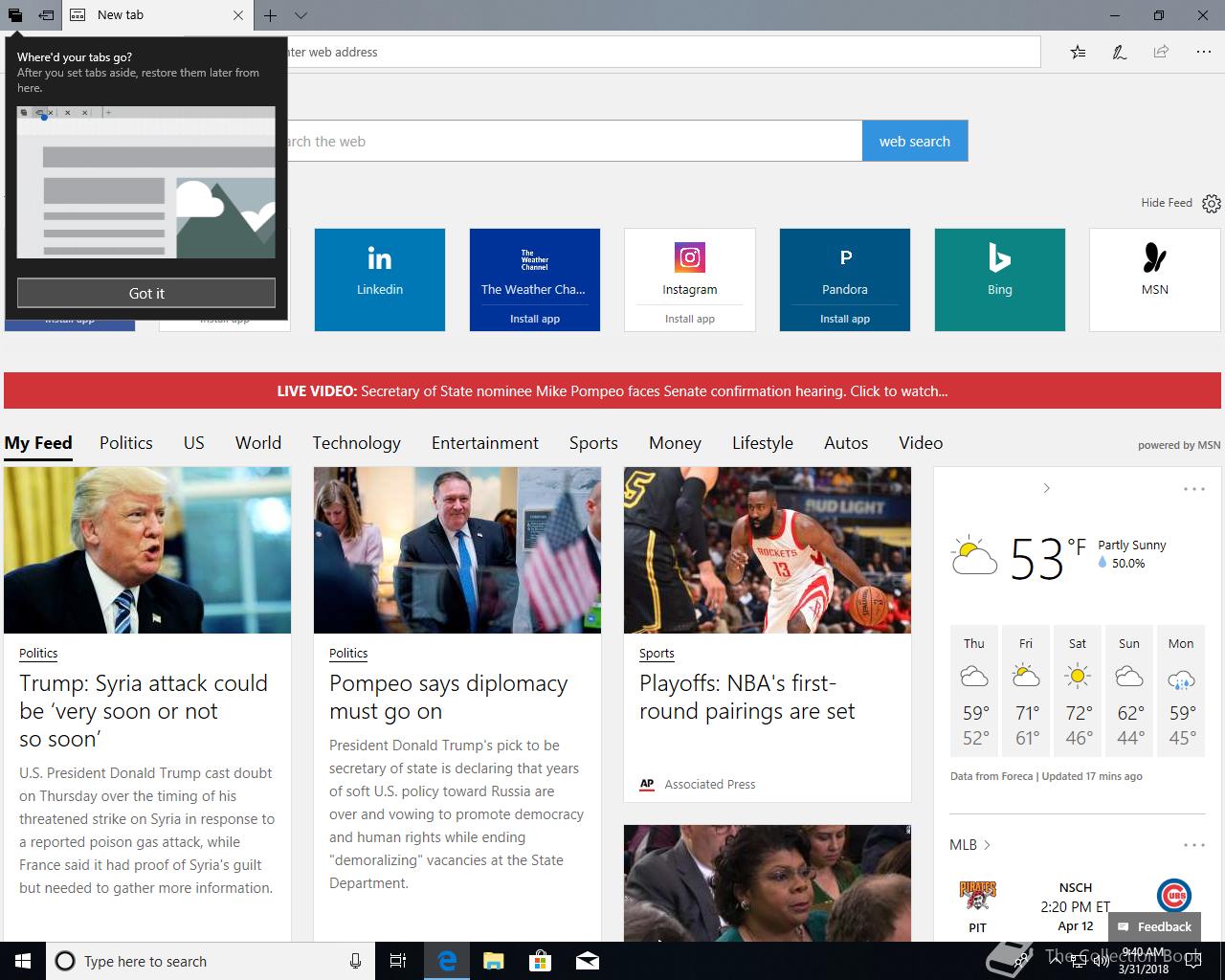The height and width of the screenshot is (980, 1225).
Task: Switch to the Autos tab
Action: (846, 443)
